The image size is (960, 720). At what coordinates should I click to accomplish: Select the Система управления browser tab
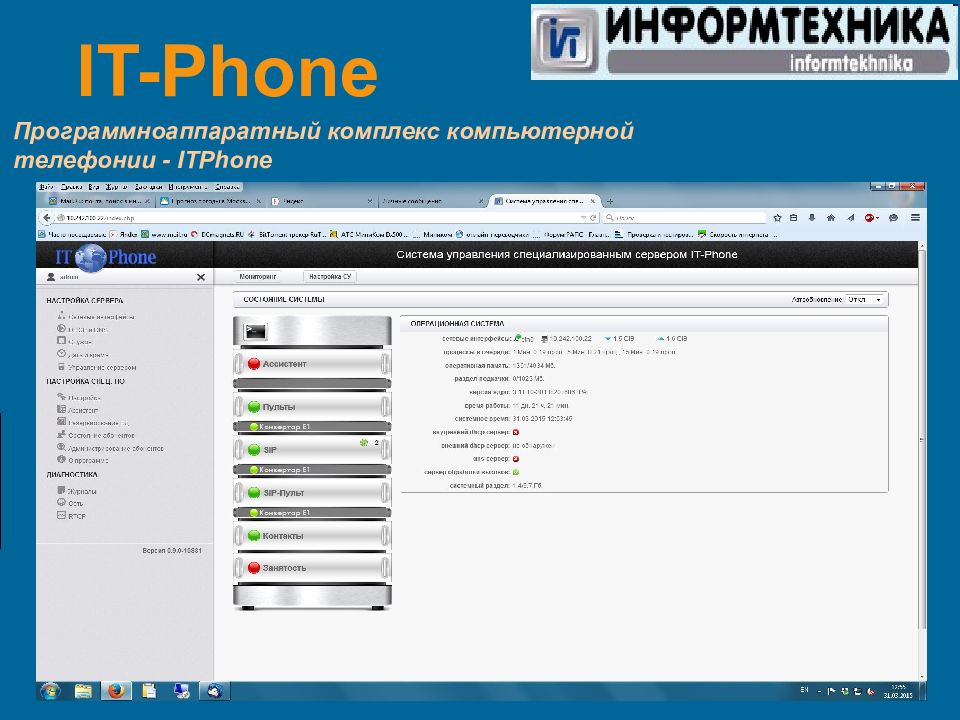(x=544, y=201)
